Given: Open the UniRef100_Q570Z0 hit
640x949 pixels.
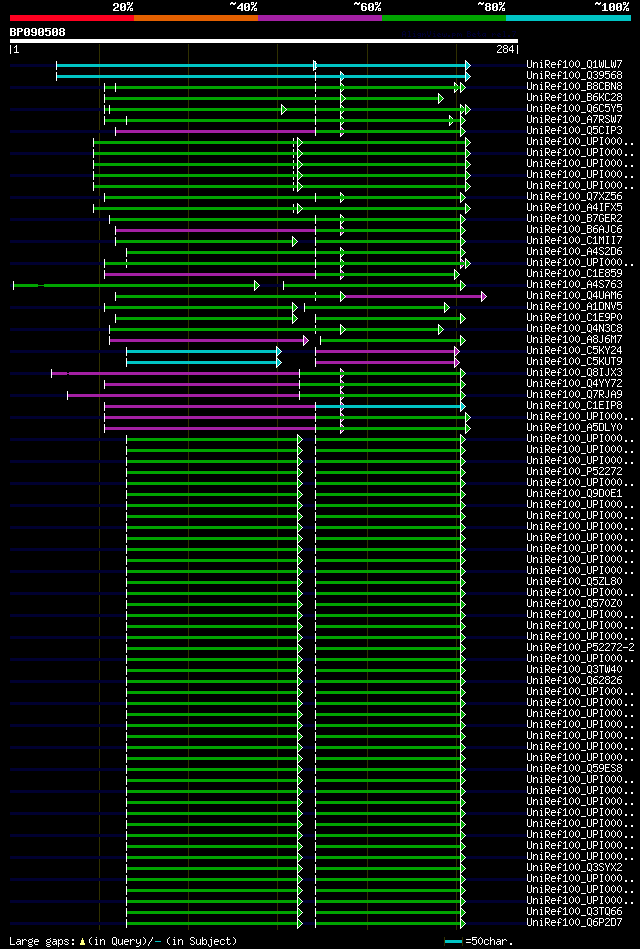Looking at the screenshot, I should pos(574,604).
